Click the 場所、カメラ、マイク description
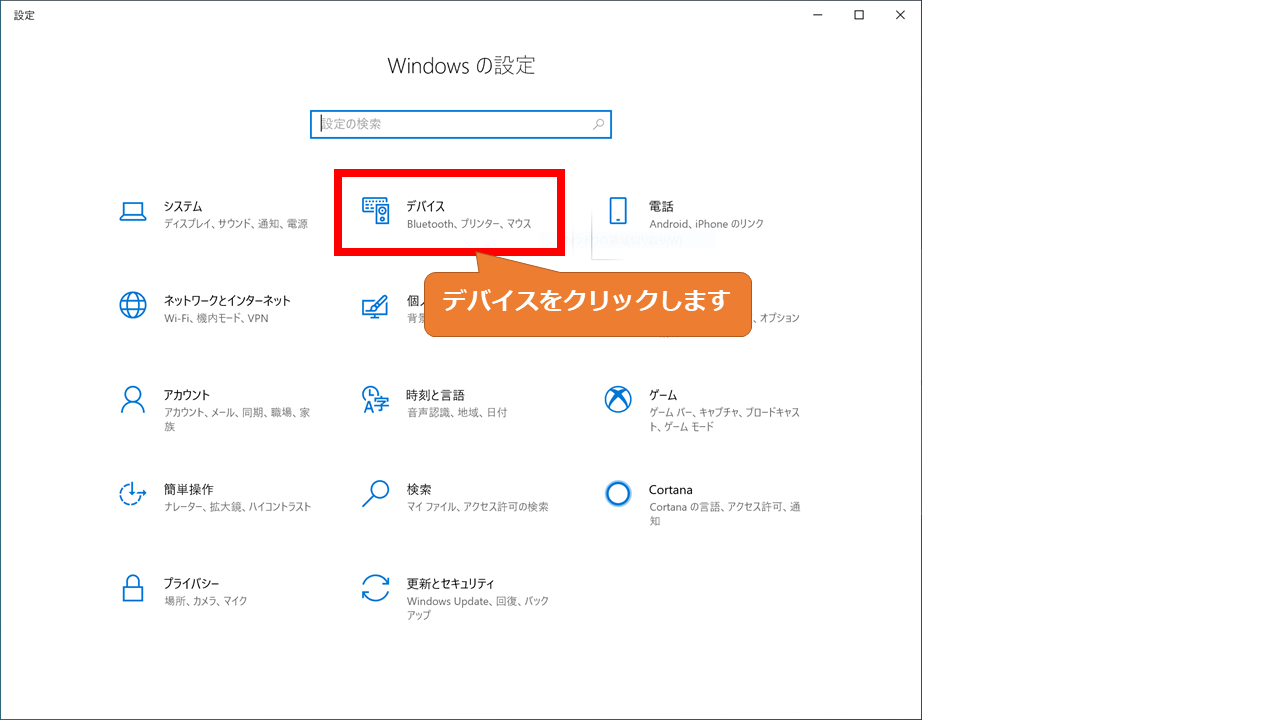Screen dimensions: 1280x720 pyautogui.click(x=206, y=601)
